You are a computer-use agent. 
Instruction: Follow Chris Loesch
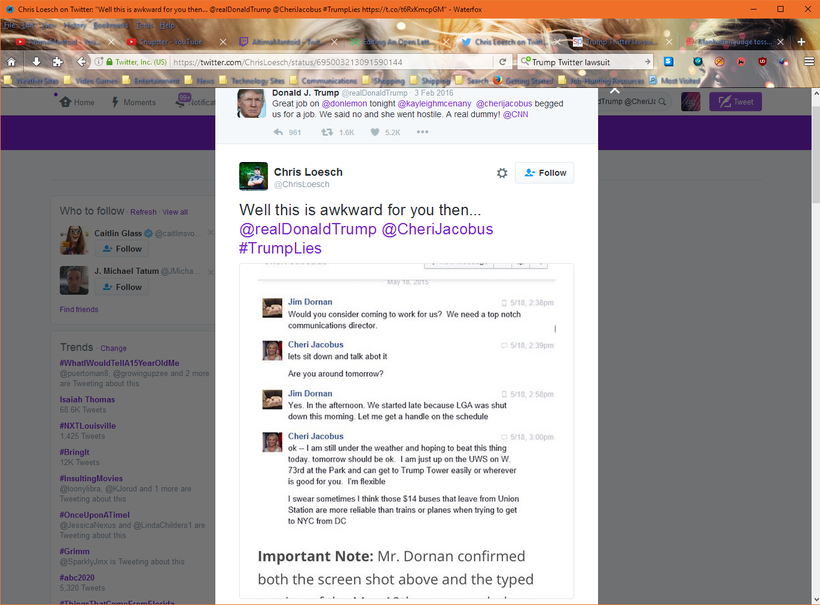point(544,173)
